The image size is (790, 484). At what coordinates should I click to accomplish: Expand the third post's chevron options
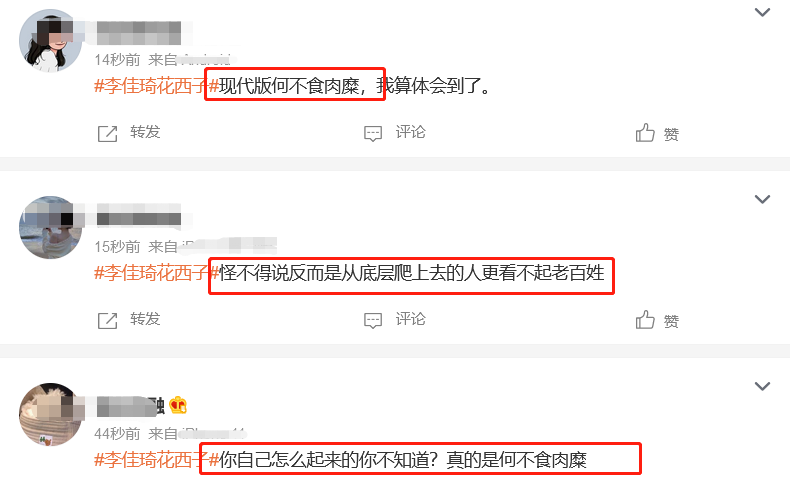coord(762,386)
